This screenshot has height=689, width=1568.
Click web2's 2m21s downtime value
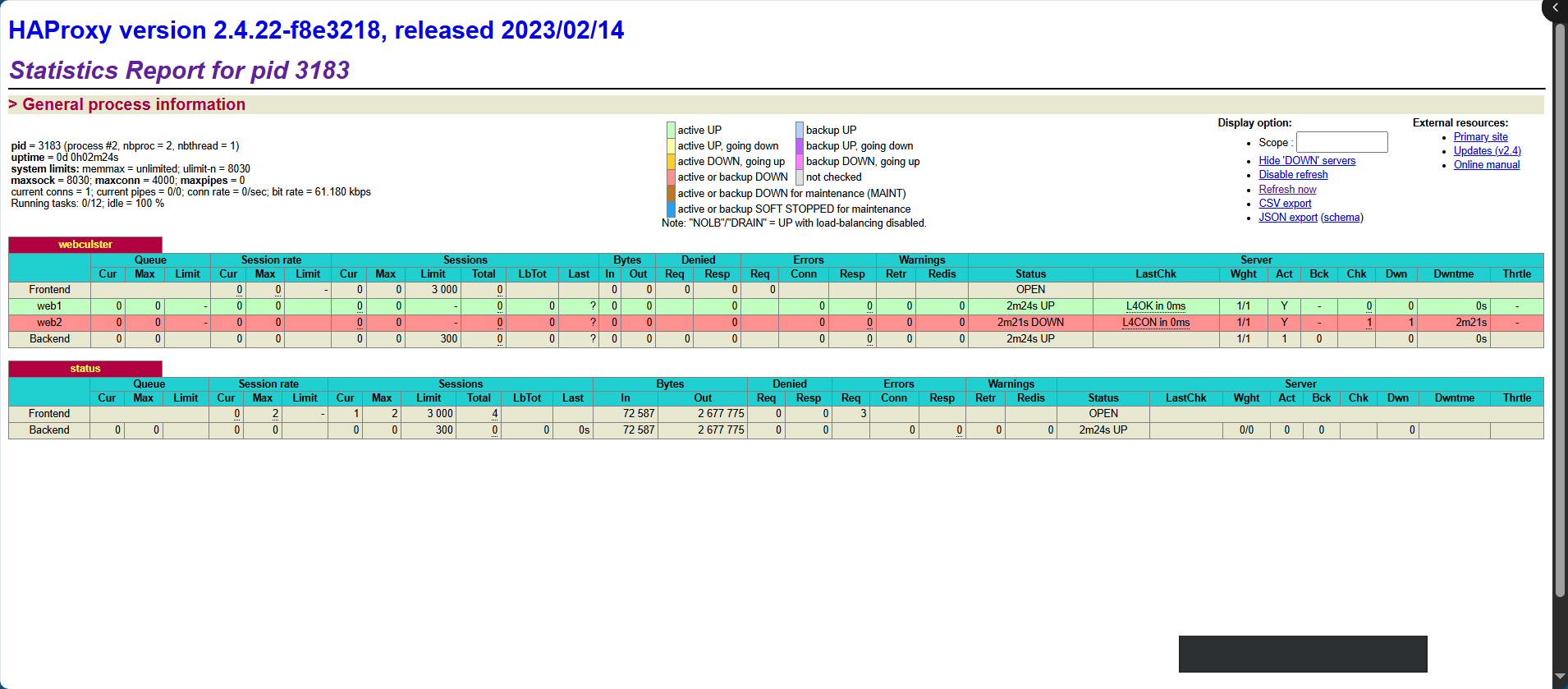[1471, 323]
